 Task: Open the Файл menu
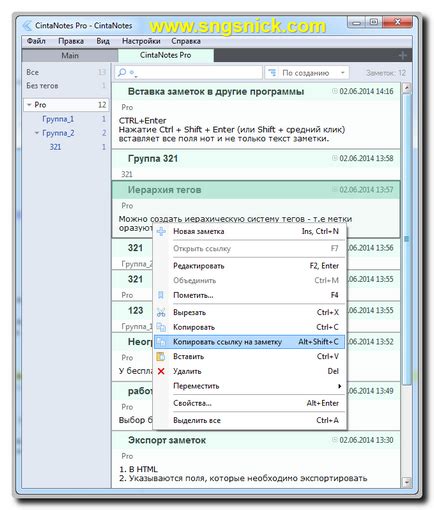36,41
